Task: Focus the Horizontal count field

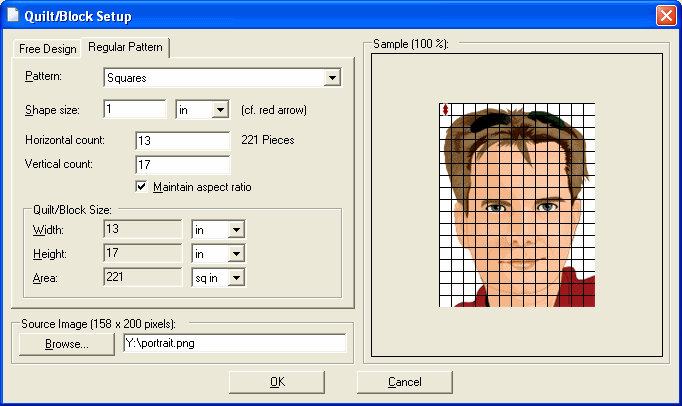Action: click(x=183, y=141)
